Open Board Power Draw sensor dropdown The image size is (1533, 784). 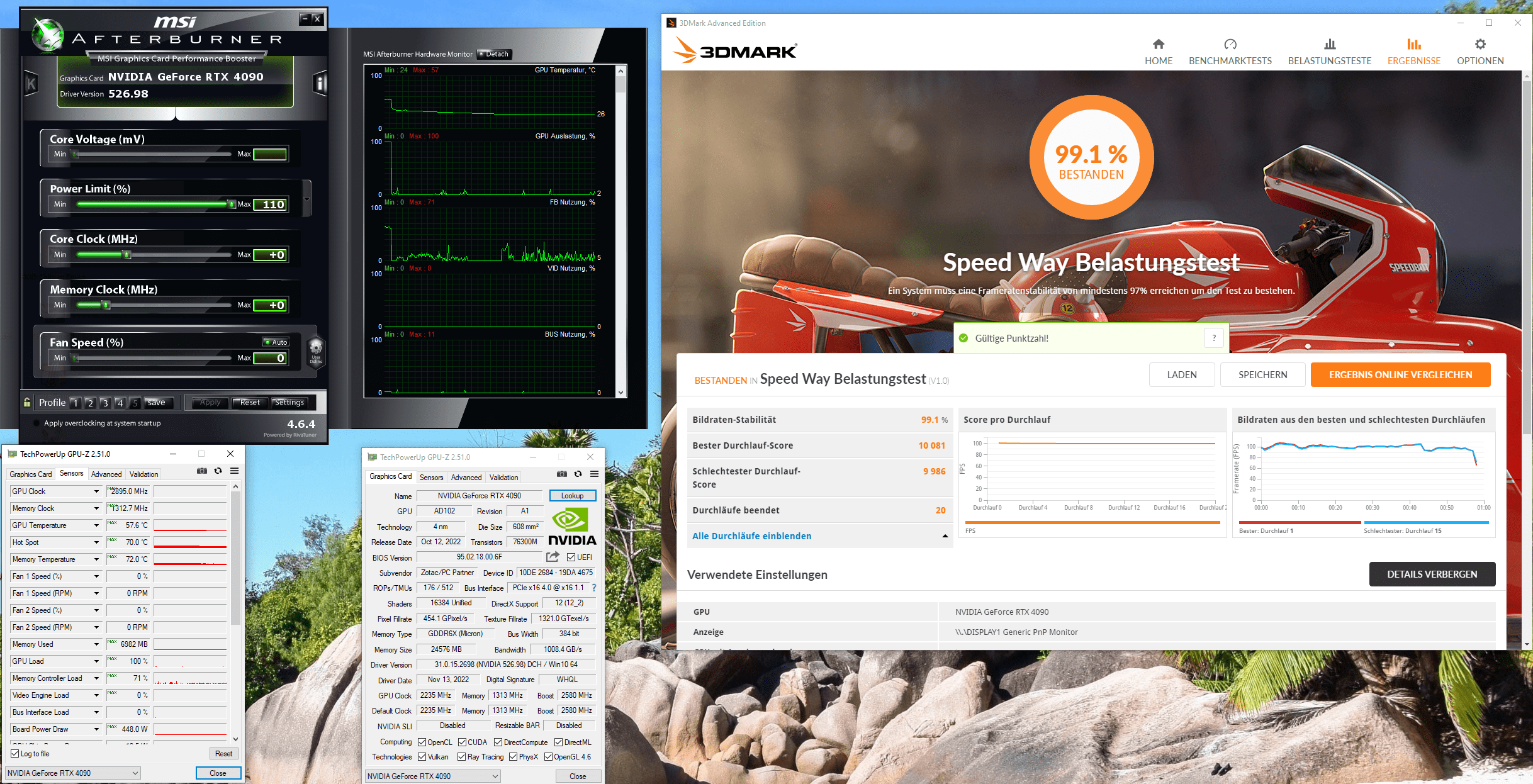96,729
